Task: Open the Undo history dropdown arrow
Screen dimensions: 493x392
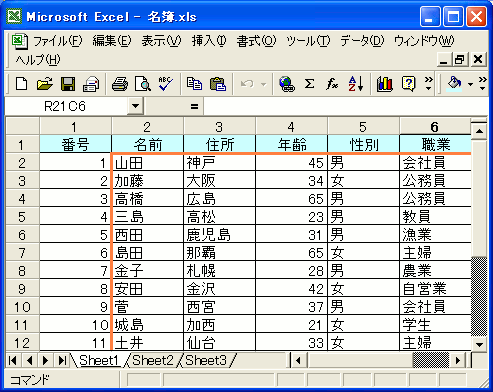Action: (x=263, y=84)
